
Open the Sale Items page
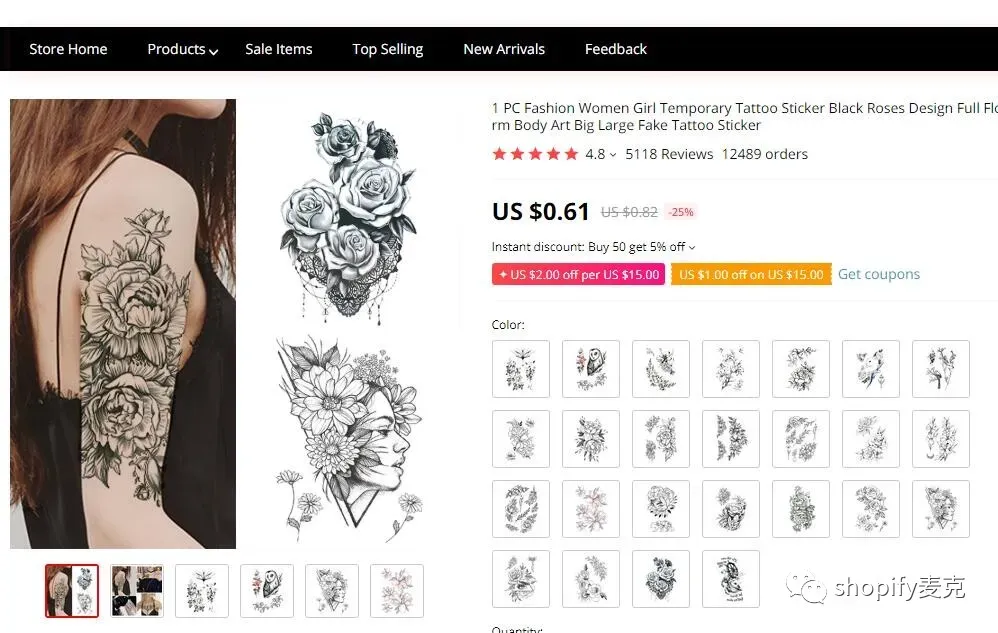tap(279, 49)
